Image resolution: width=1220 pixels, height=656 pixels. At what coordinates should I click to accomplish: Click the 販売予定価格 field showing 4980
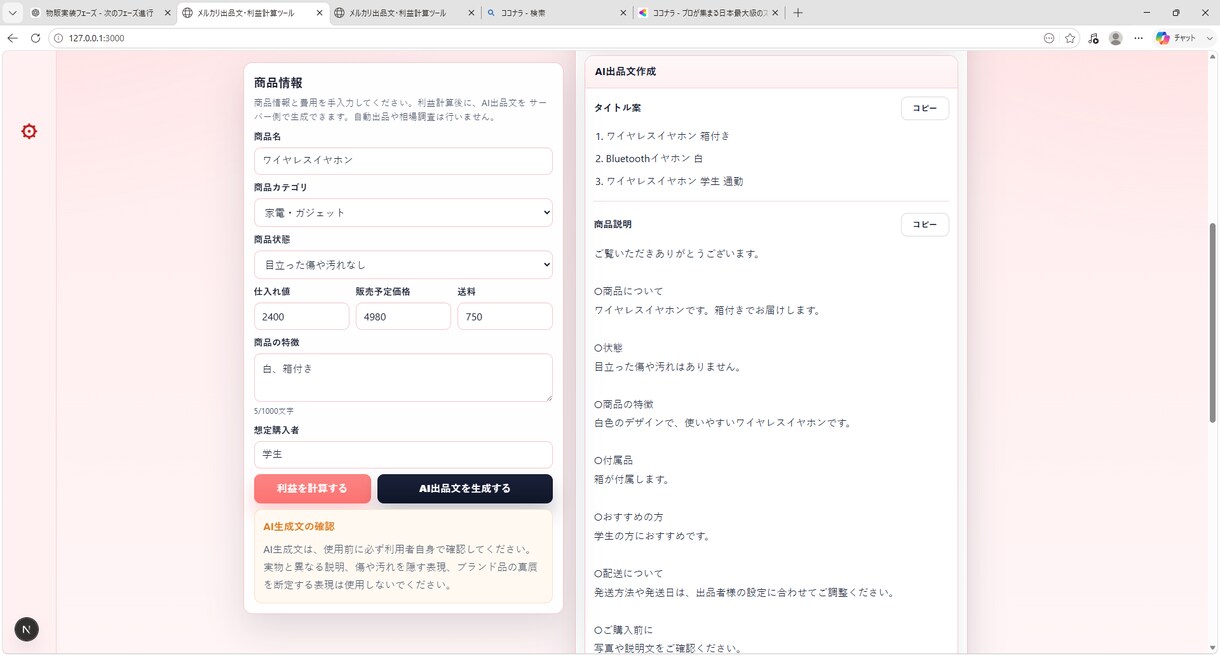click(403, 316)
